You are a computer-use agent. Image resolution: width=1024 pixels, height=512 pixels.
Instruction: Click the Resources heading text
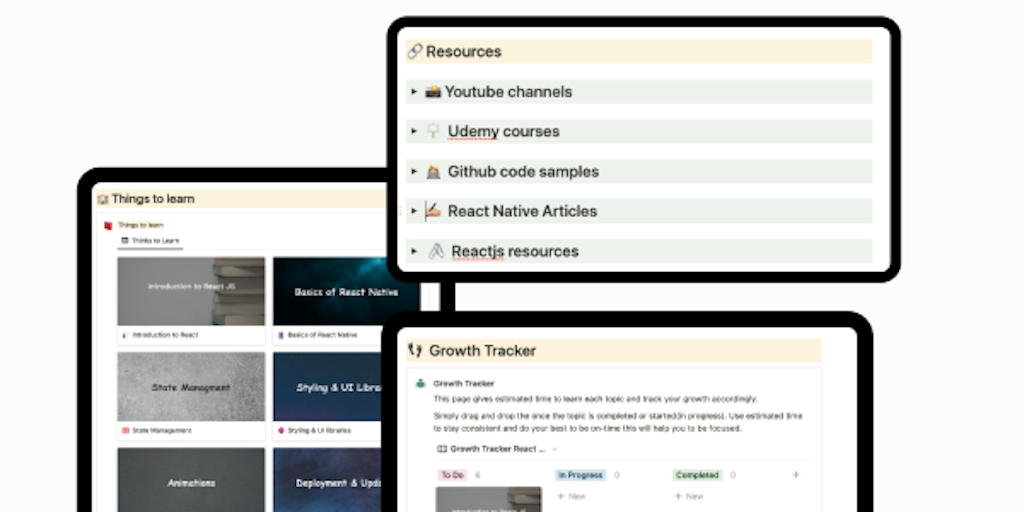pos(464,52)
